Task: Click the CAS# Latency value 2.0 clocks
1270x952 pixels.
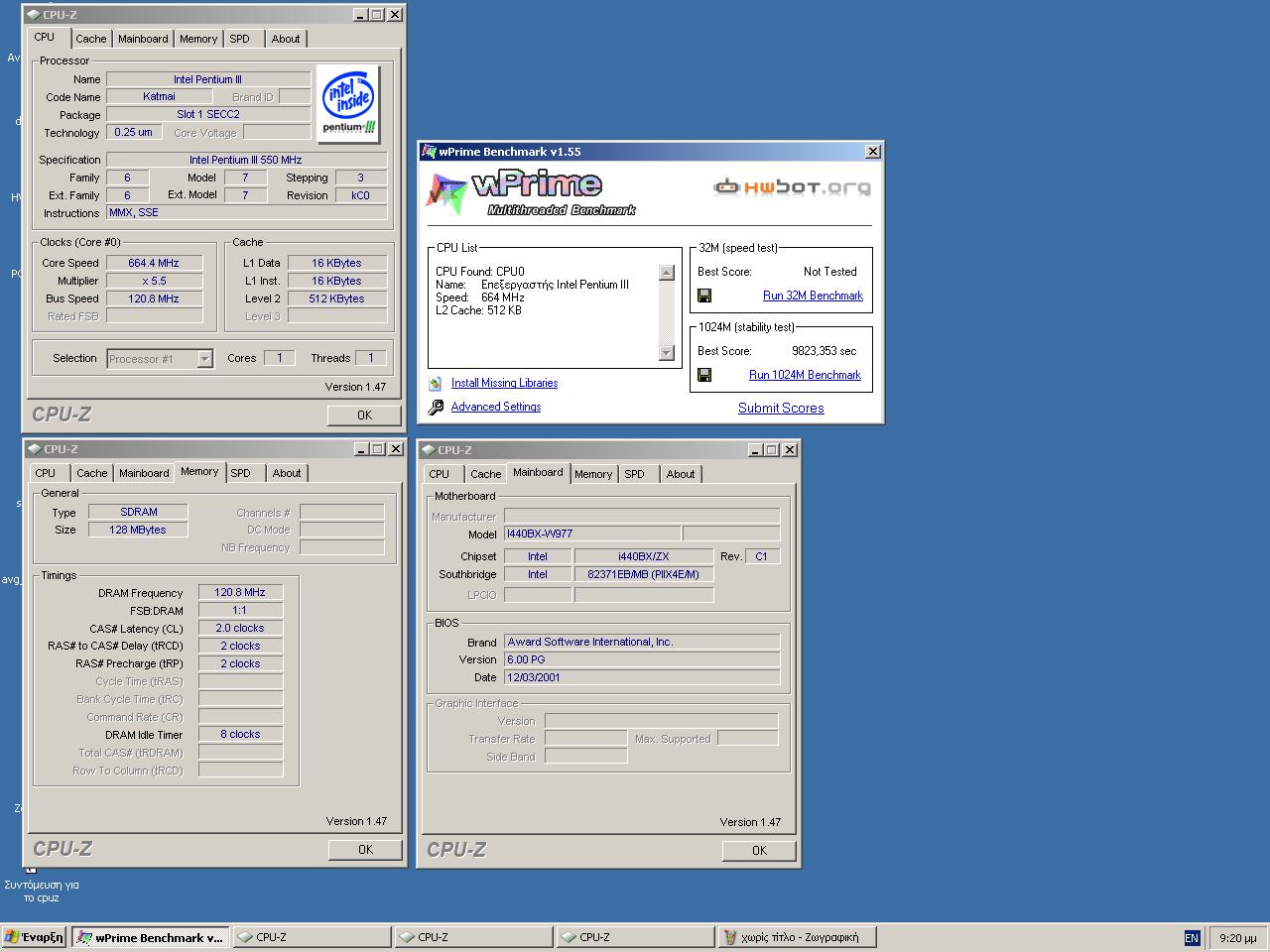Action: [240, 628]
